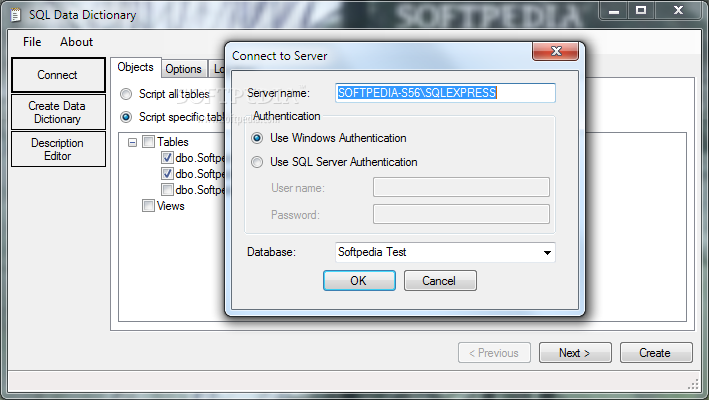Confirm connection with OK
The image size is (709, 400).
pos(359,281)
